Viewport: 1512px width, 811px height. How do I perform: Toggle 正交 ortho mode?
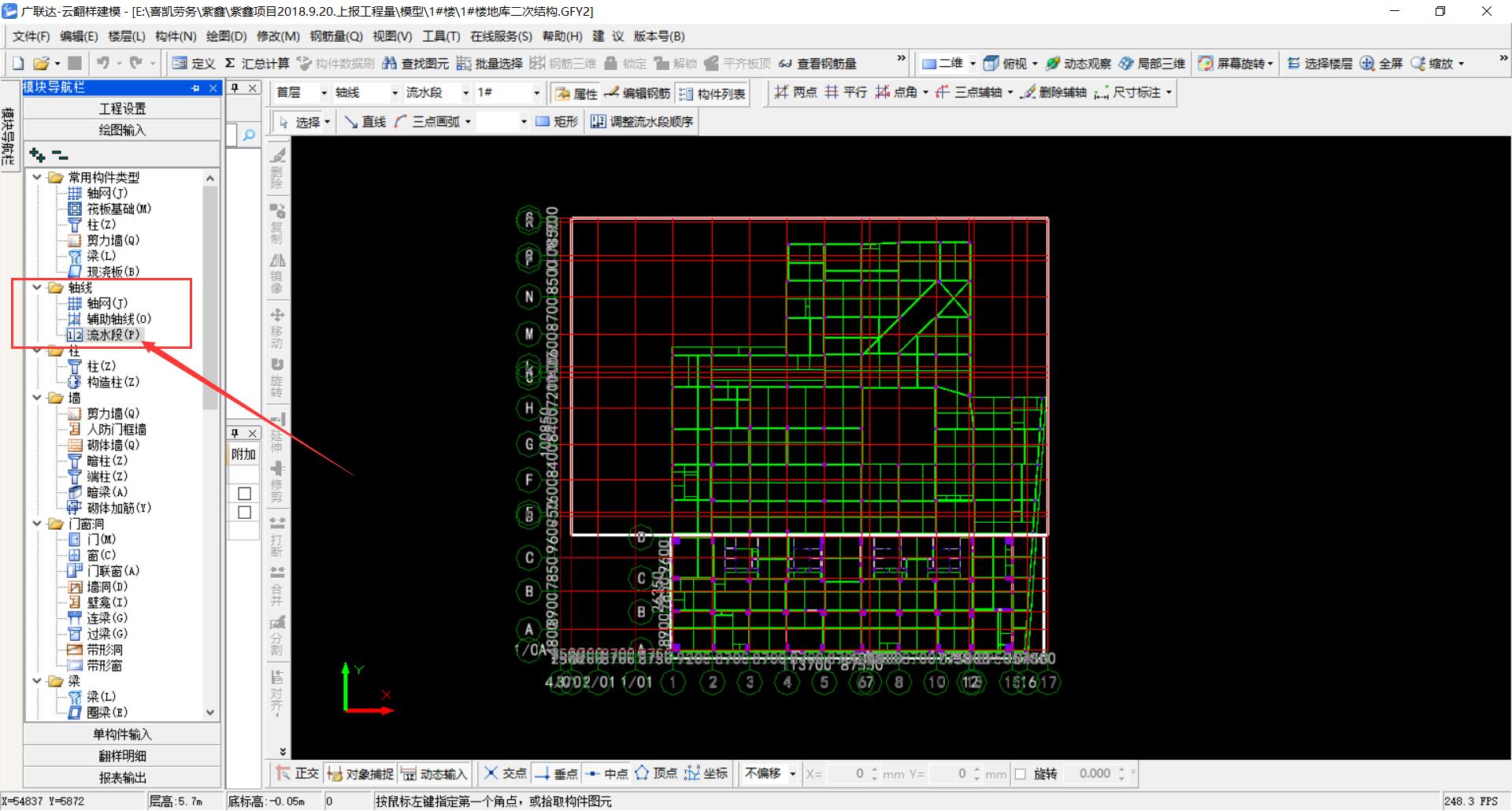tap(298, 773)
